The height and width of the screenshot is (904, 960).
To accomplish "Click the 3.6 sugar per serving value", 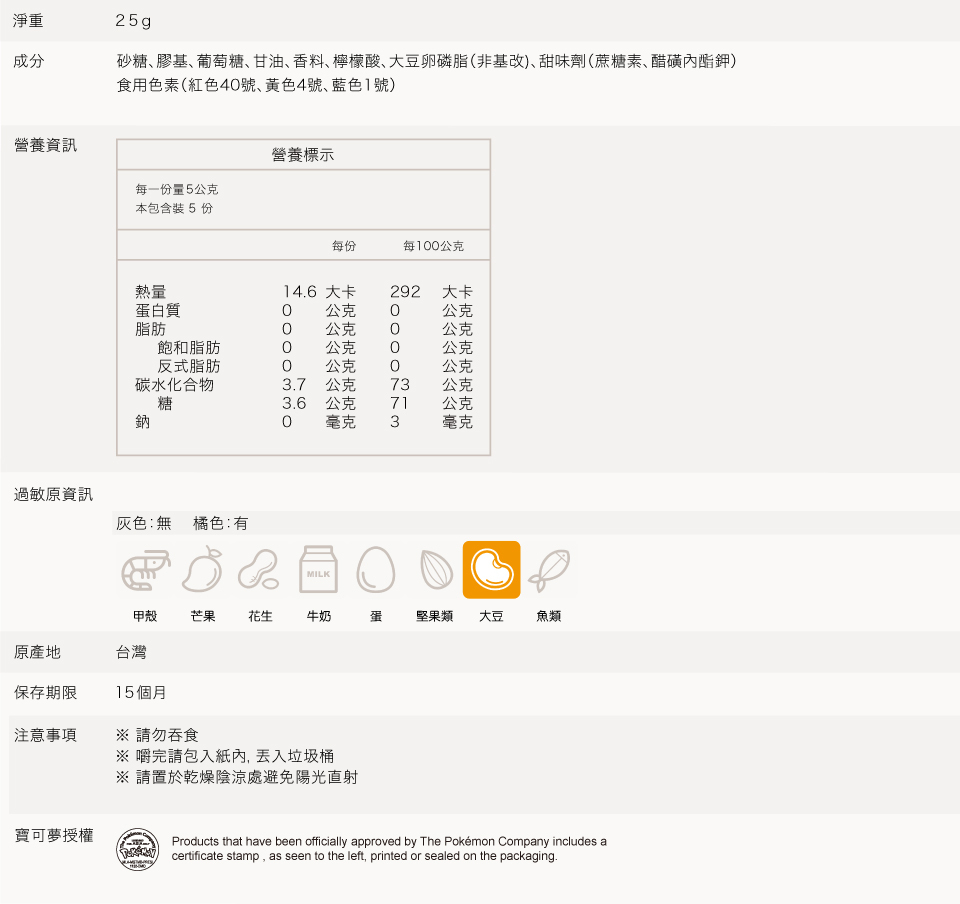I will coord(294,403).
